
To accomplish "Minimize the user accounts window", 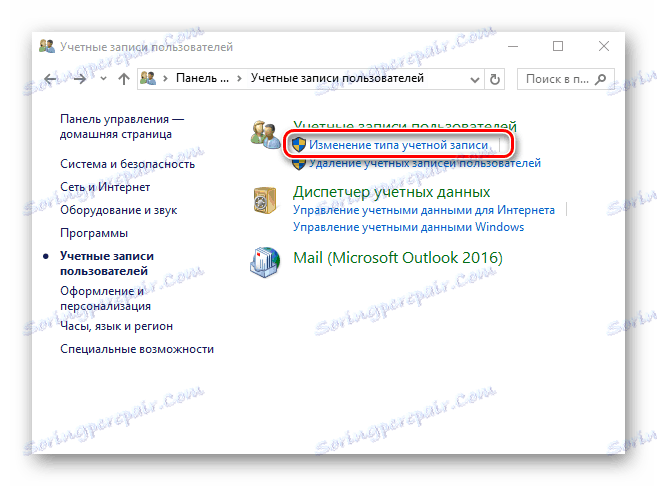I will pos(513,46).
